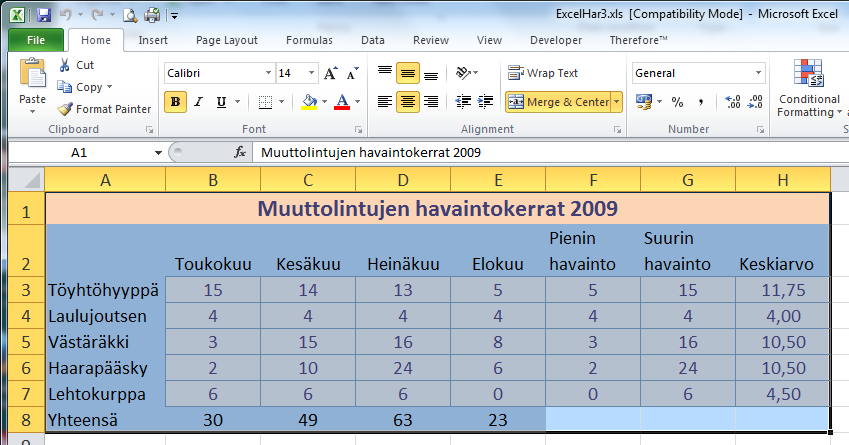Toggle Italic formatting
849x445 pixels.
[x=198, y=102]
